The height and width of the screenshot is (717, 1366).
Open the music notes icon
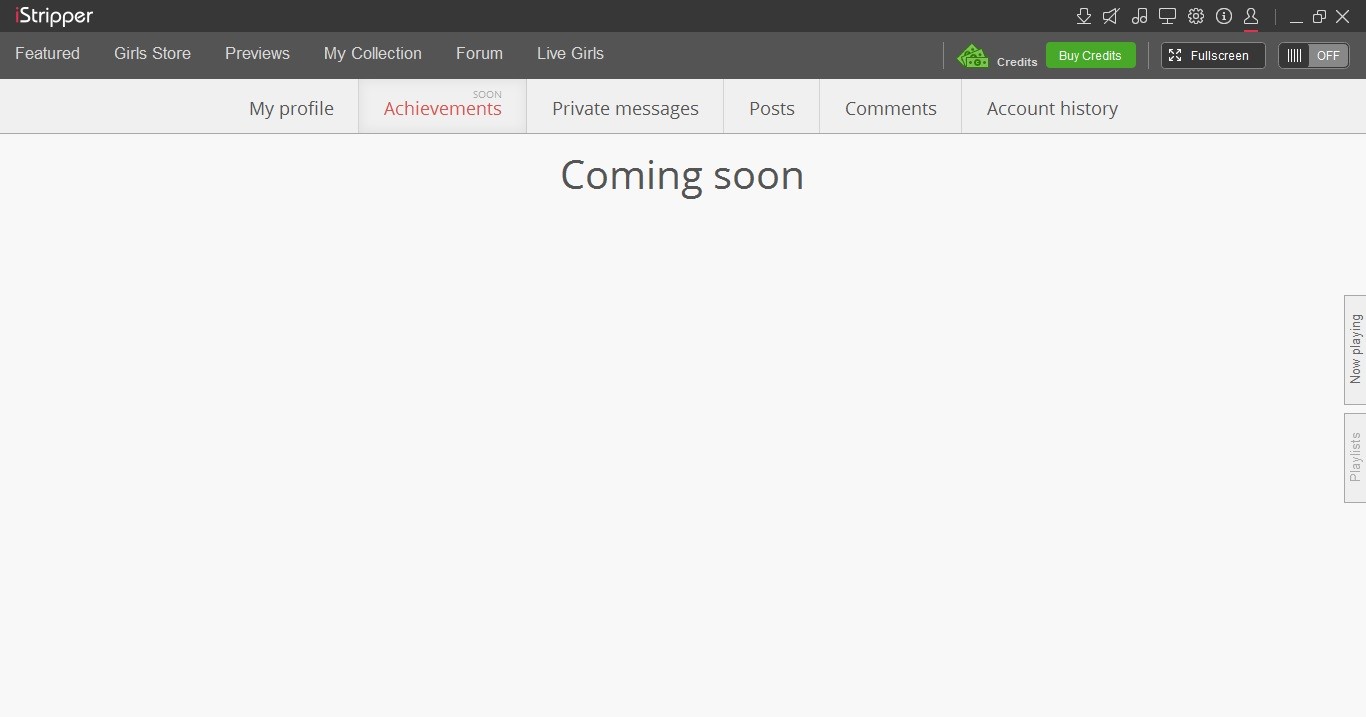tap(1139, 16)
